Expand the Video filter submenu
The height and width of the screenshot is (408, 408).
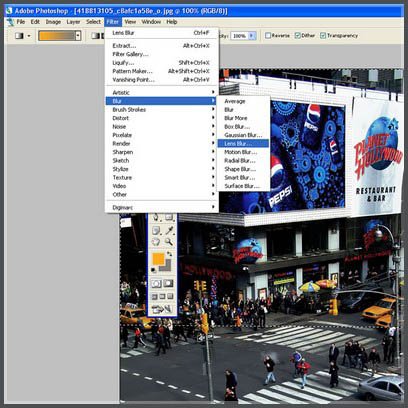[162, 186]
